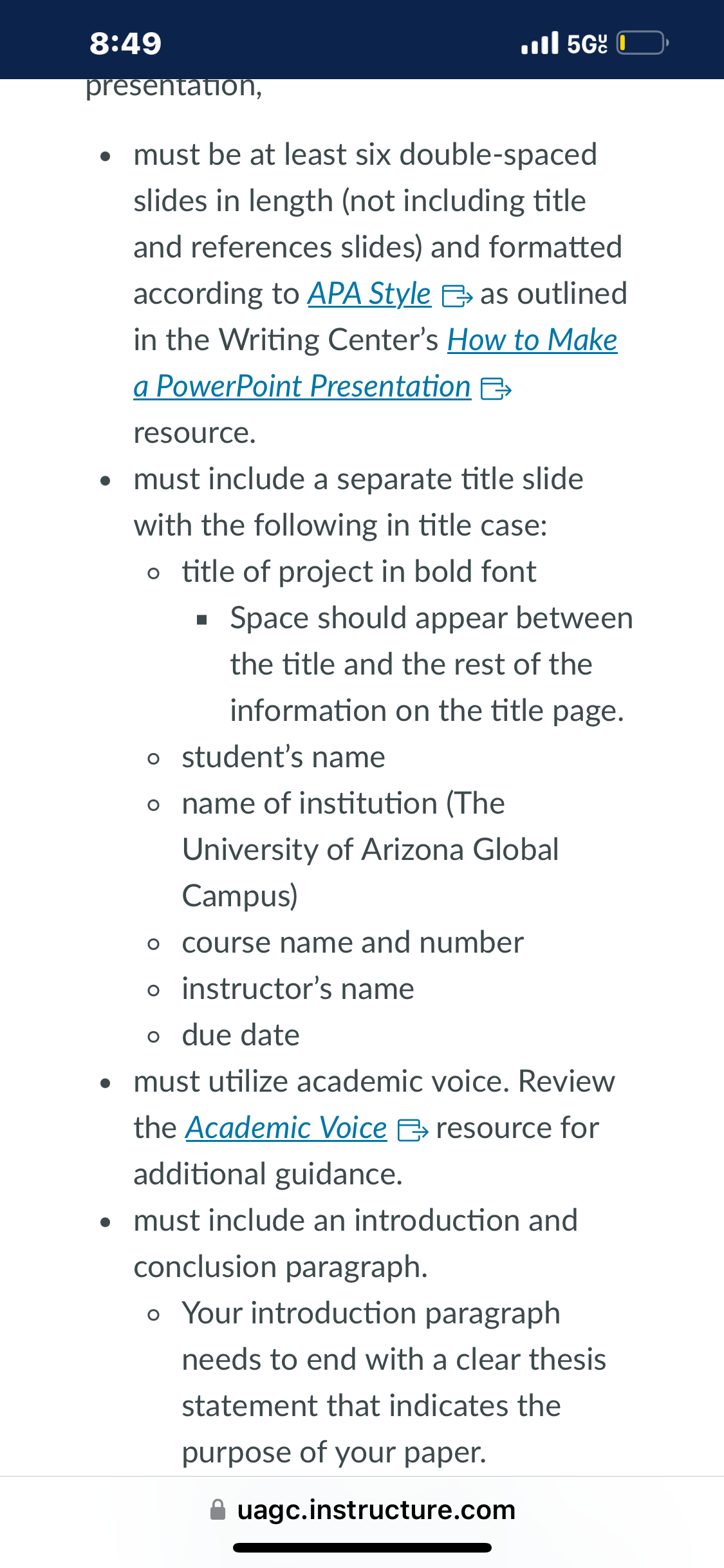Screen dimensions: 724x1568
Task: Tap the 8:49 clock in status bar
Action: 125,43
